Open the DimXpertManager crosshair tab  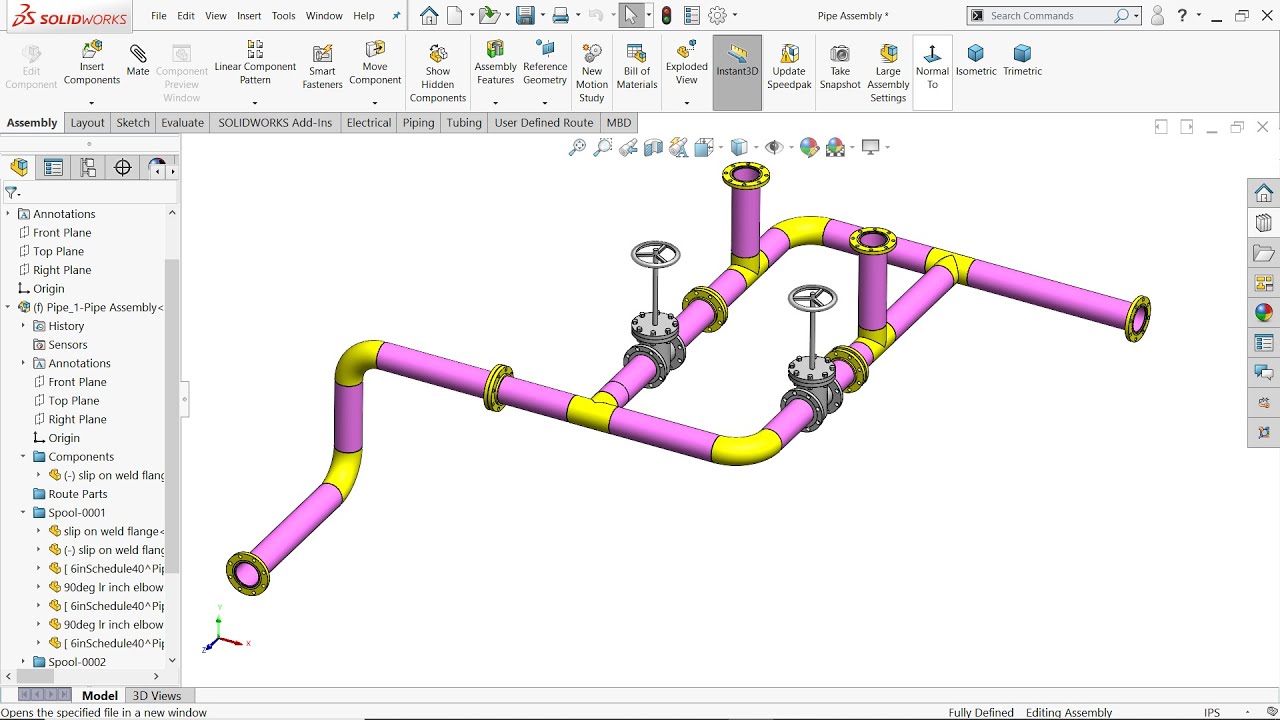click(x=123, y=168)
